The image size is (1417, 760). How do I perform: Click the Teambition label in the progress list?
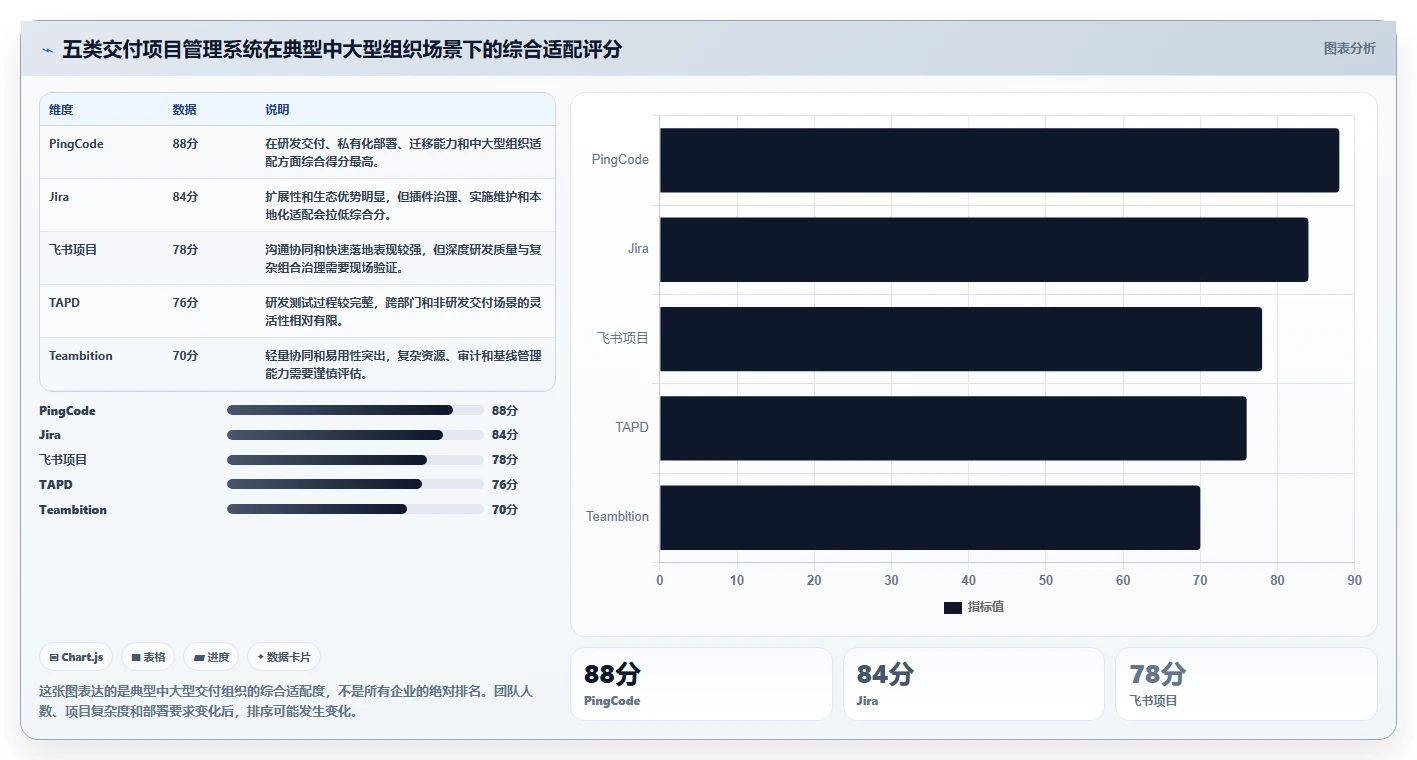(x=73, y=510)
